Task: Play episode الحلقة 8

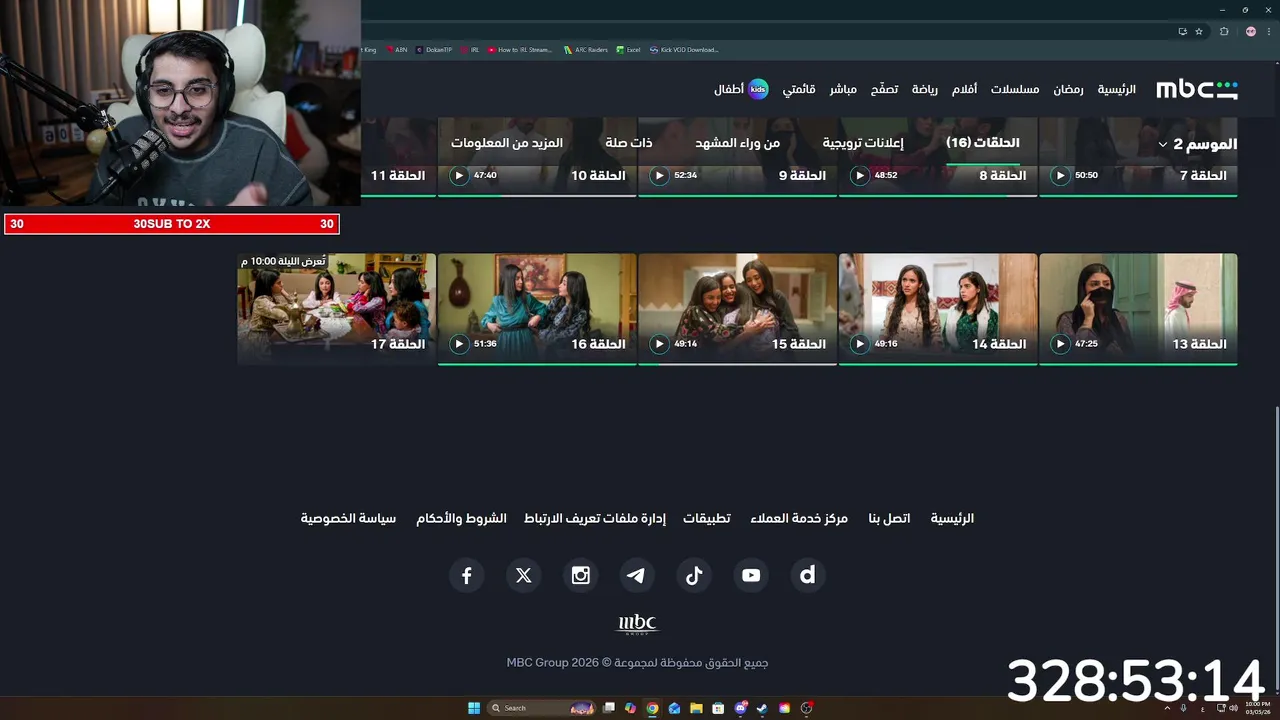Action: pos(859,176)
